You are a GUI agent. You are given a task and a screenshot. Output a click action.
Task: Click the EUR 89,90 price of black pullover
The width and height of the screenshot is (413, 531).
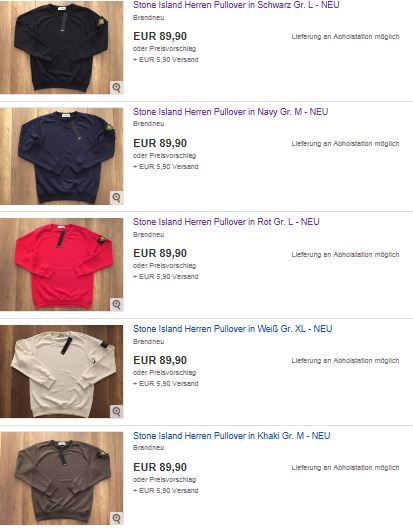160,36
